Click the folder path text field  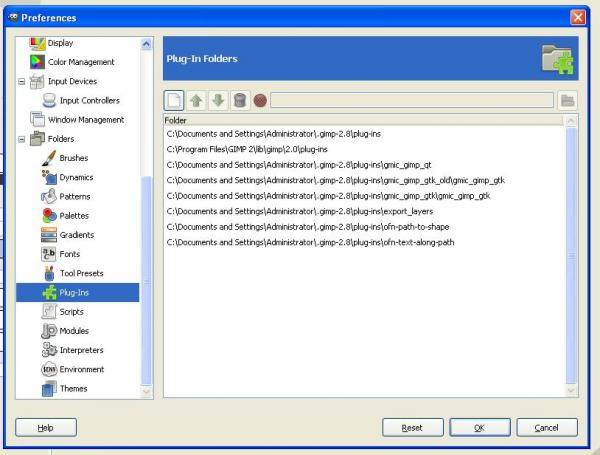[412, 100]
